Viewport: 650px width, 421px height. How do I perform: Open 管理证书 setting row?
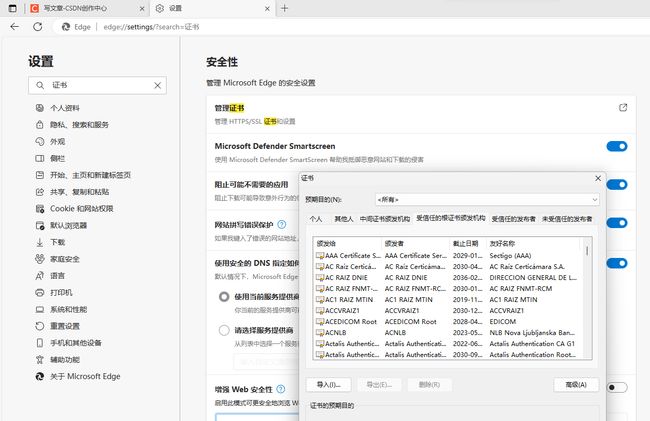pos(421,114)
